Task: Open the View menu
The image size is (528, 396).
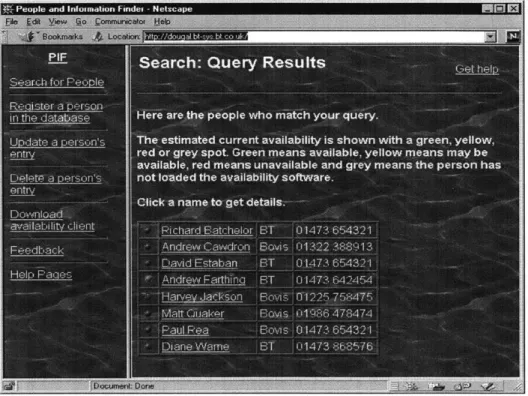Action: point(58,22)
